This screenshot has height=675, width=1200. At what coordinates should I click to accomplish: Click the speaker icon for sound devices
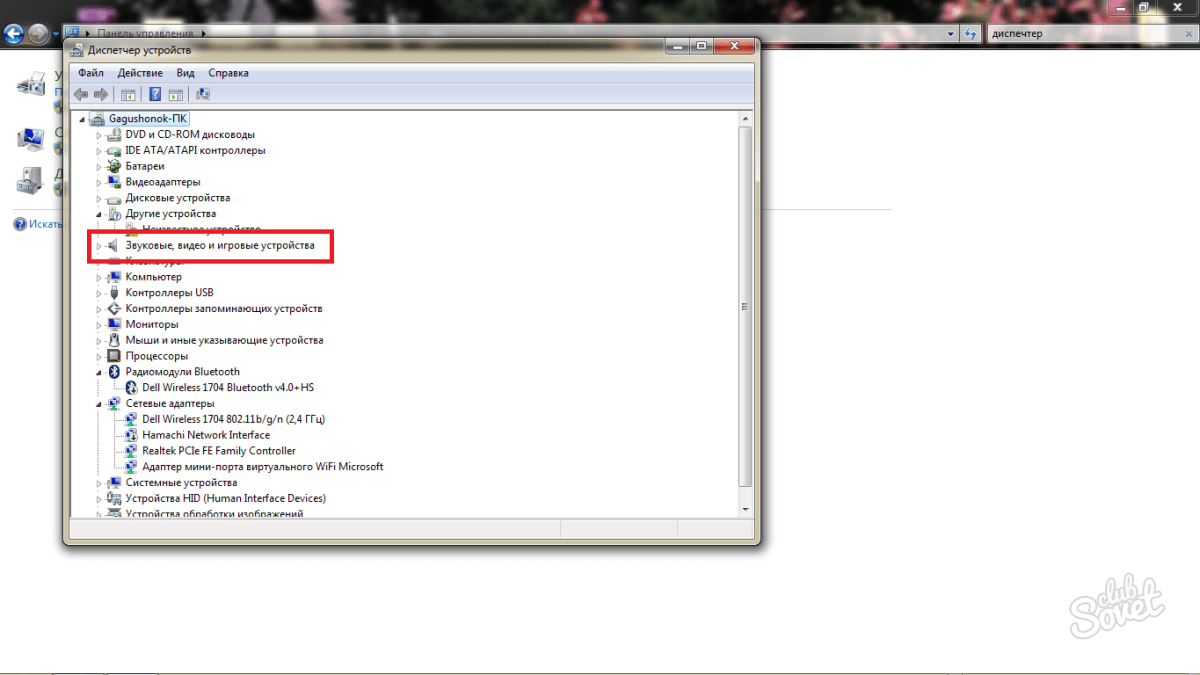[114, 245]
